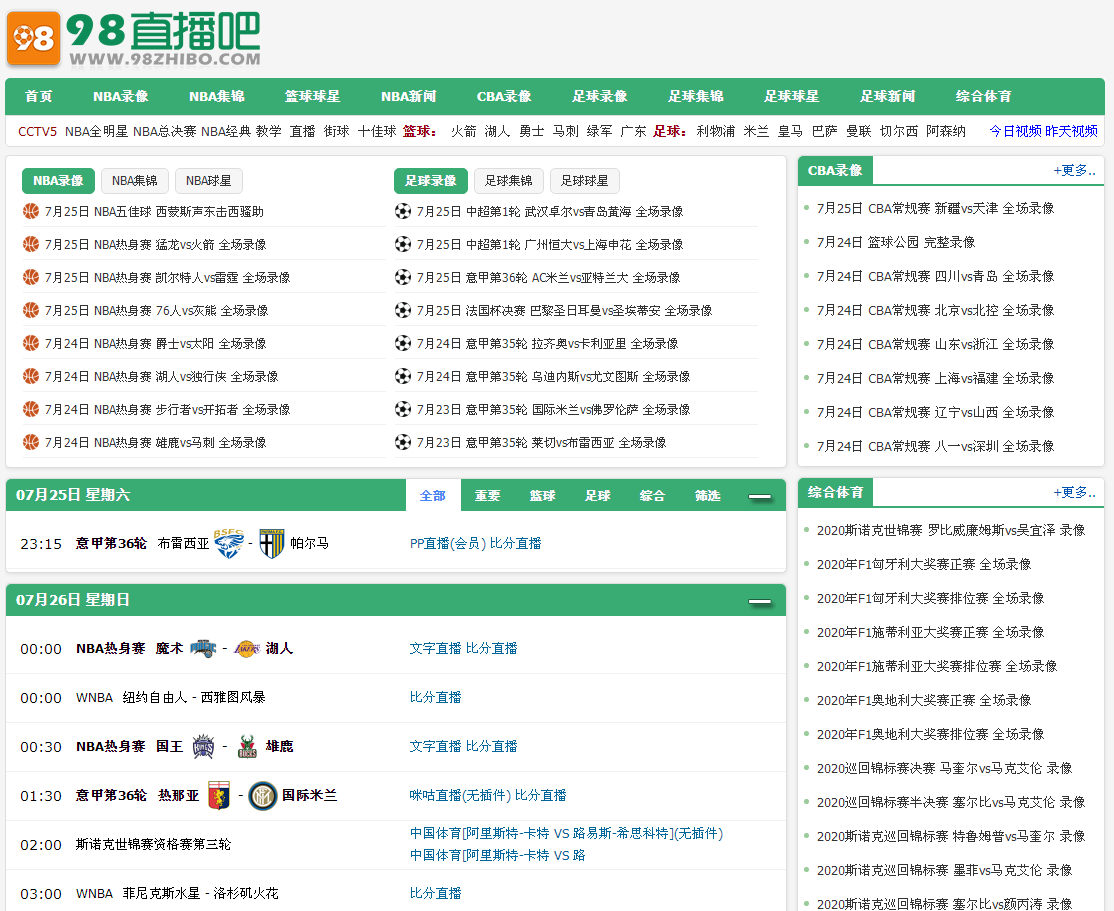Open 首页 in the main navigation
The image size is (1114, 911).
(38, 96)
